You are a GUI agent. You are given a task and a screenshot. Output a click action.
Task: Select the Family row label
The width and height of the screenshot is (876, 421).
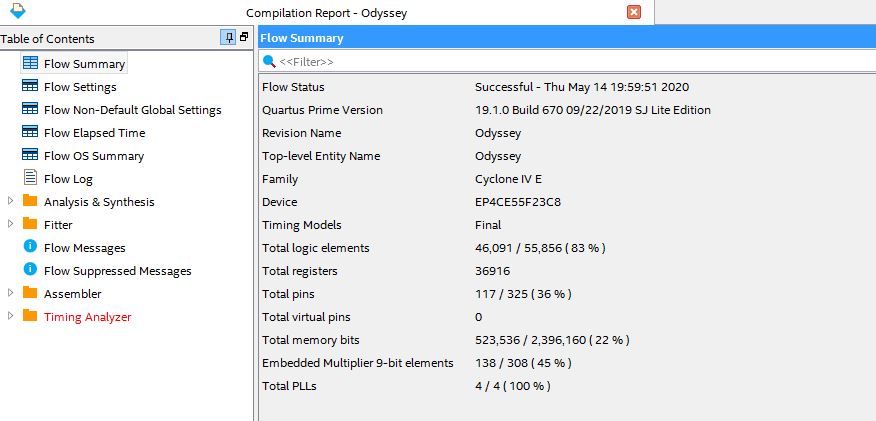click(x=280, y=179)
